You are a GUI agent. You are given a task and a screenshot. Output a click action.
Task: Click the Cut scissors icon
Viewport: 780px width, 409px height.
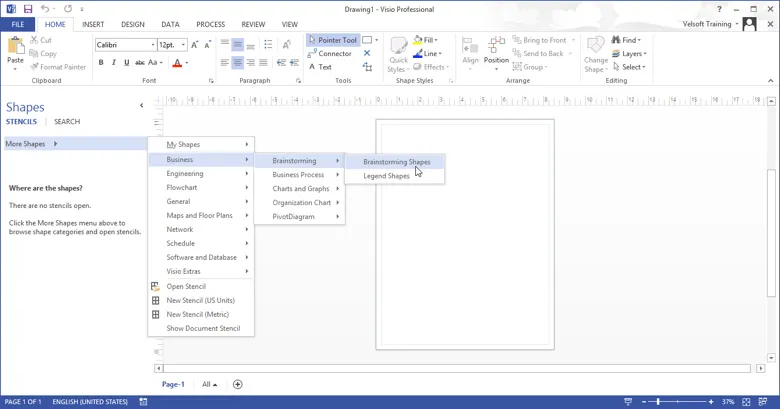pyautogui.click(x=34, y=40)
